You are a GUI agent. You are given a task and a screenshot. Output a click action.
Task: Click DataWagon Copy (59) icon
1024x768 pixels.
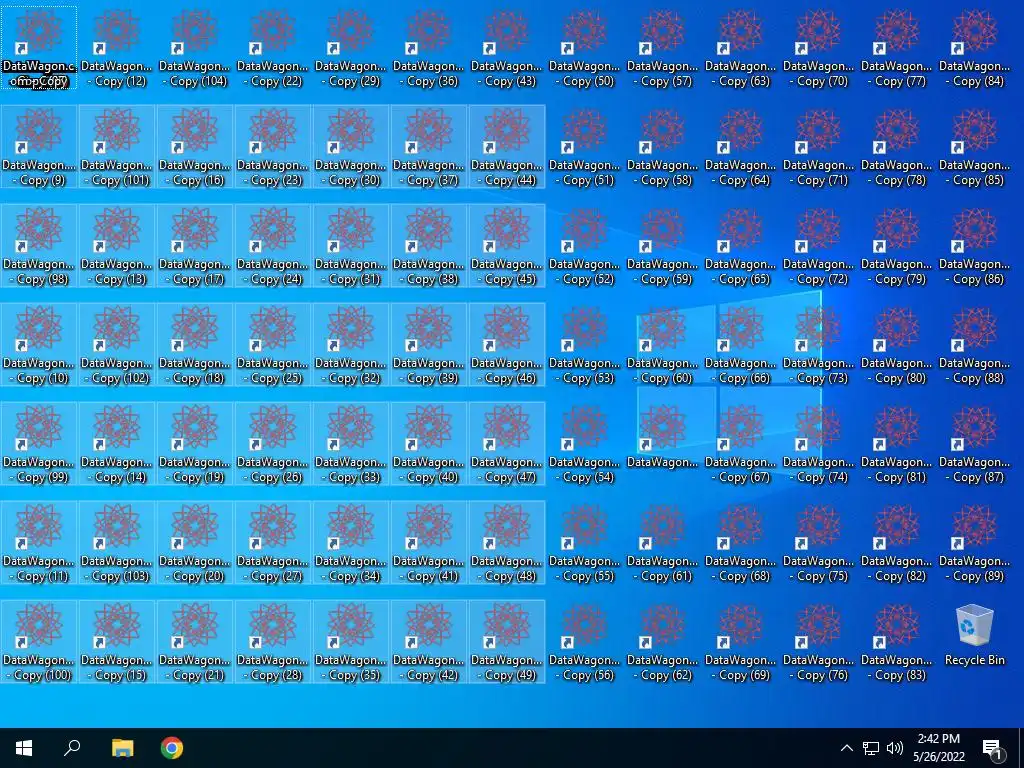(x=662, y=246)
